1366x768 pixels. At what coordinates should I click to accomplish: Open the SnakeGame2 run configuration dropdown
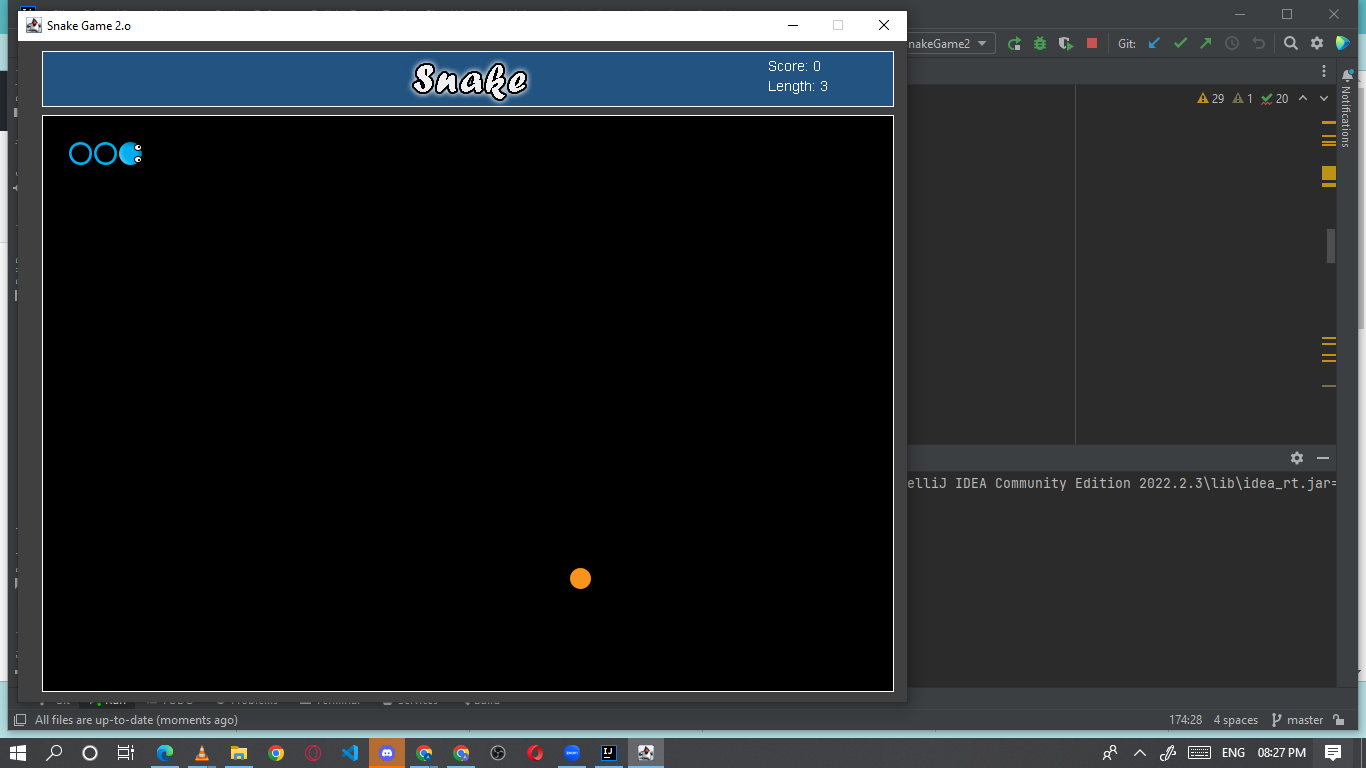click(950, 43)
